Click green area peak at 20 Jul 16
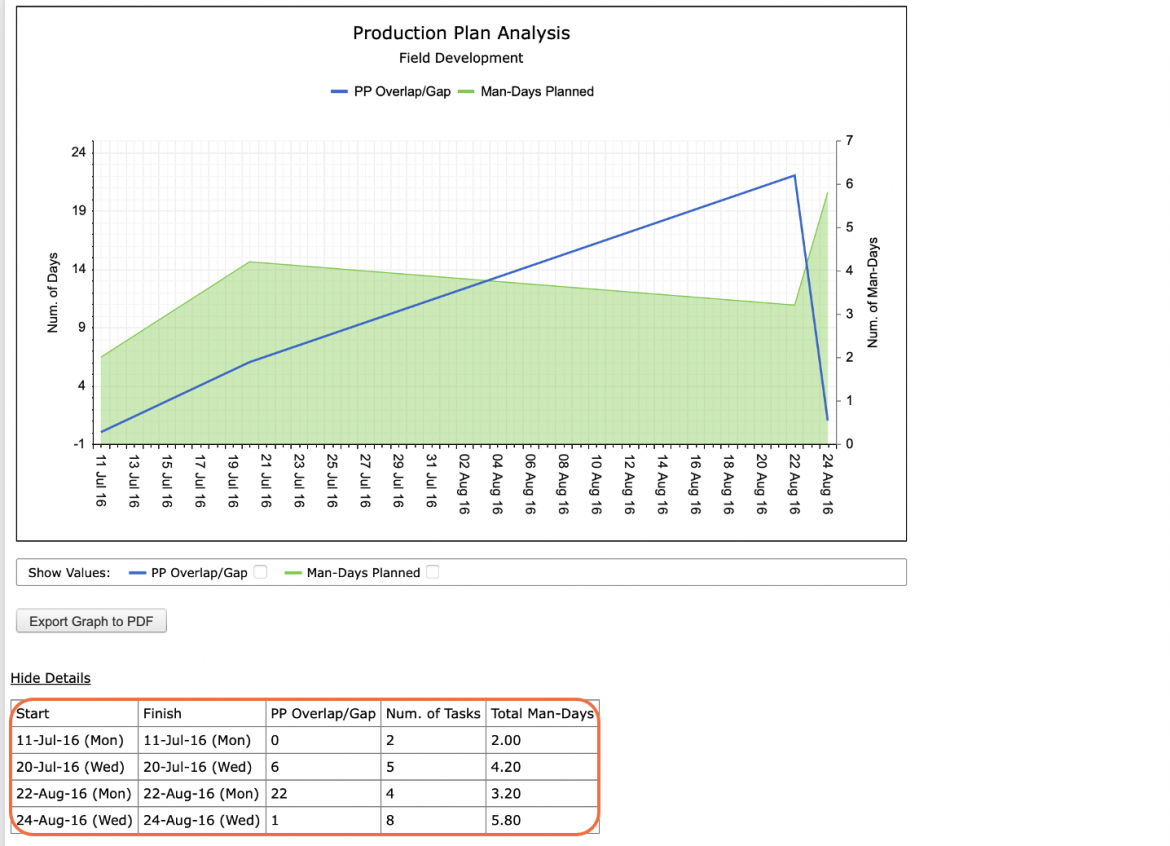The image size is (1170, 846). point(249,262)
